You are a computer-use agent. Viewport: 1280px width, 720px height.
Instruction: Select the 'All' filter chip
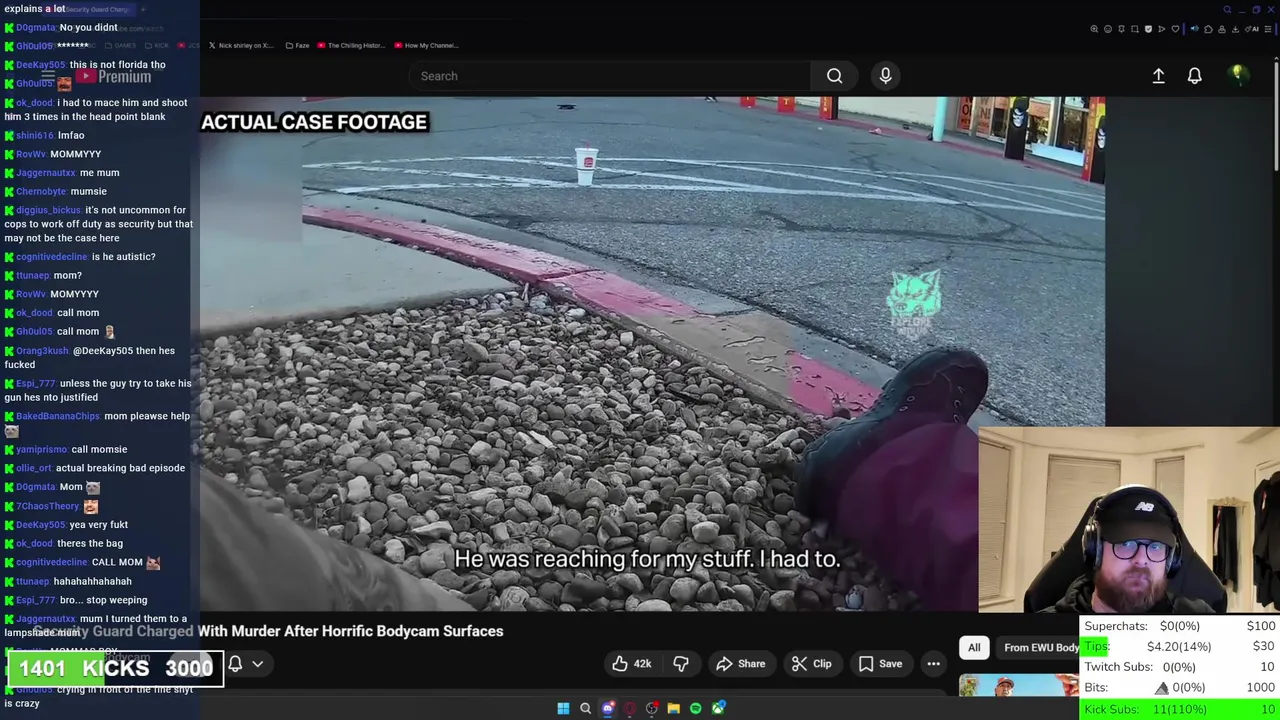point(974,647)
